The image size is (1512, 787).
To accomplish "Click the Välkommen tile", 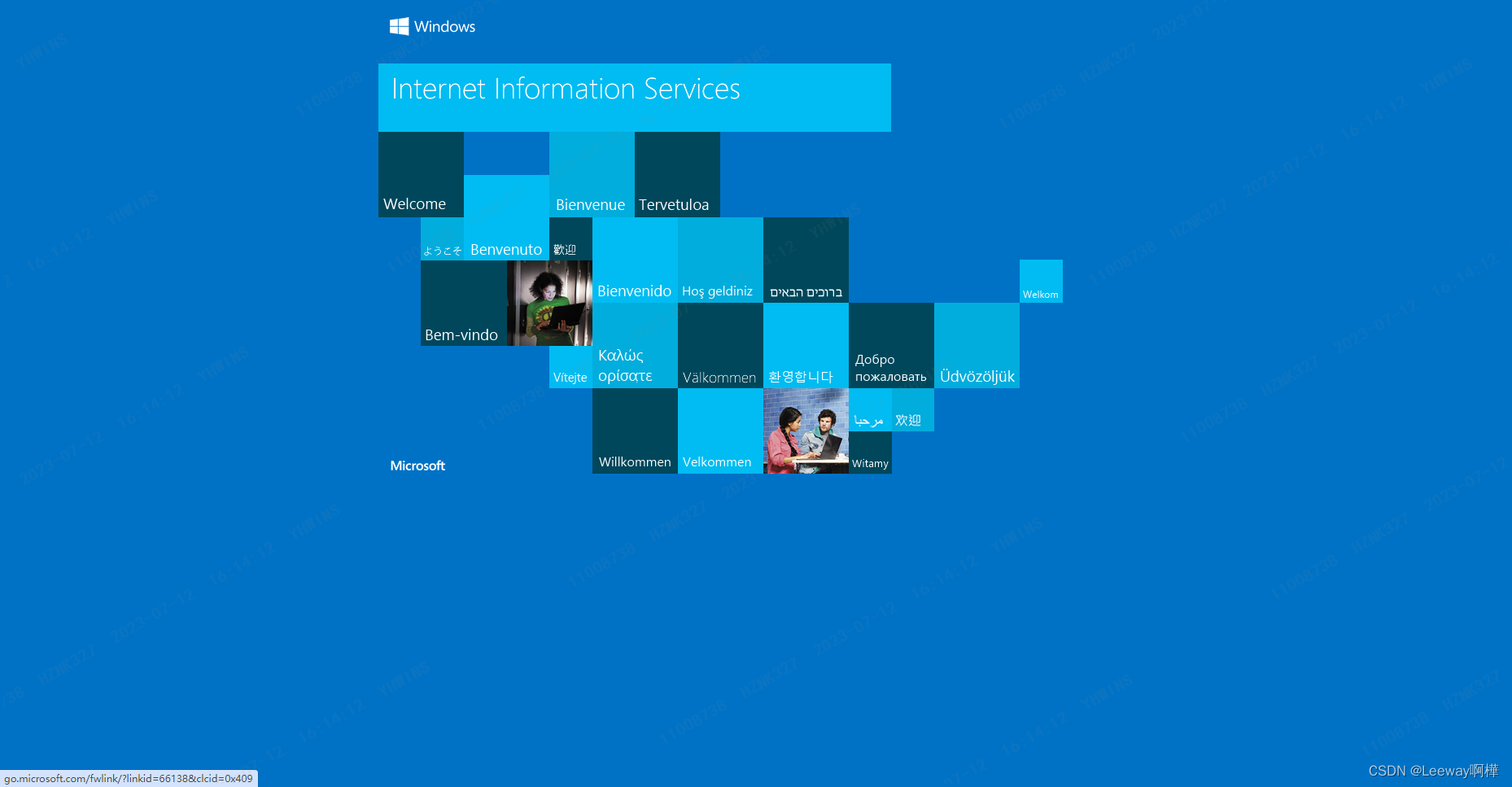I will (x=720, y=345).
